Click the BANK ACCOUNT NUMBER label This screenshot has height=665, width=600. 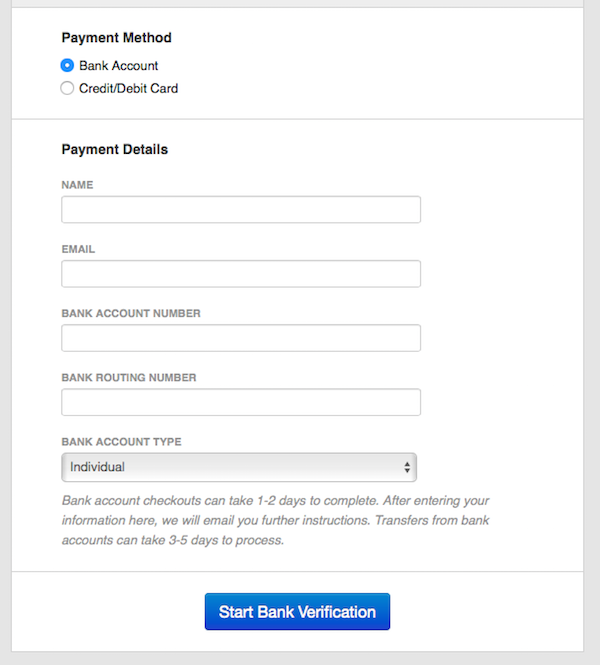[x=131, y=313]
